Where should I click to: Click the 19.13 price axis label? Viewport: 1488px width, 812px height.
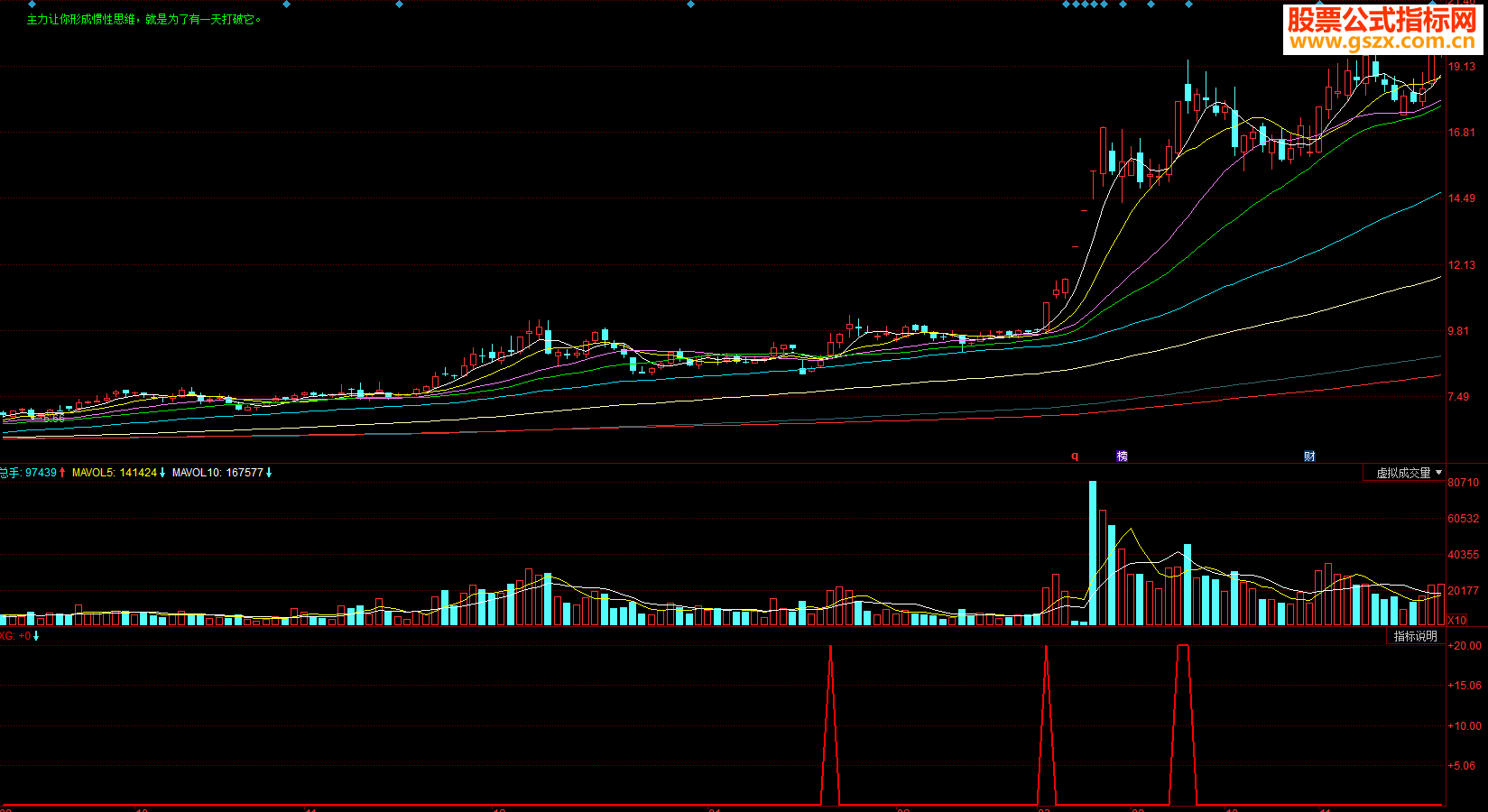[1462, 67]
